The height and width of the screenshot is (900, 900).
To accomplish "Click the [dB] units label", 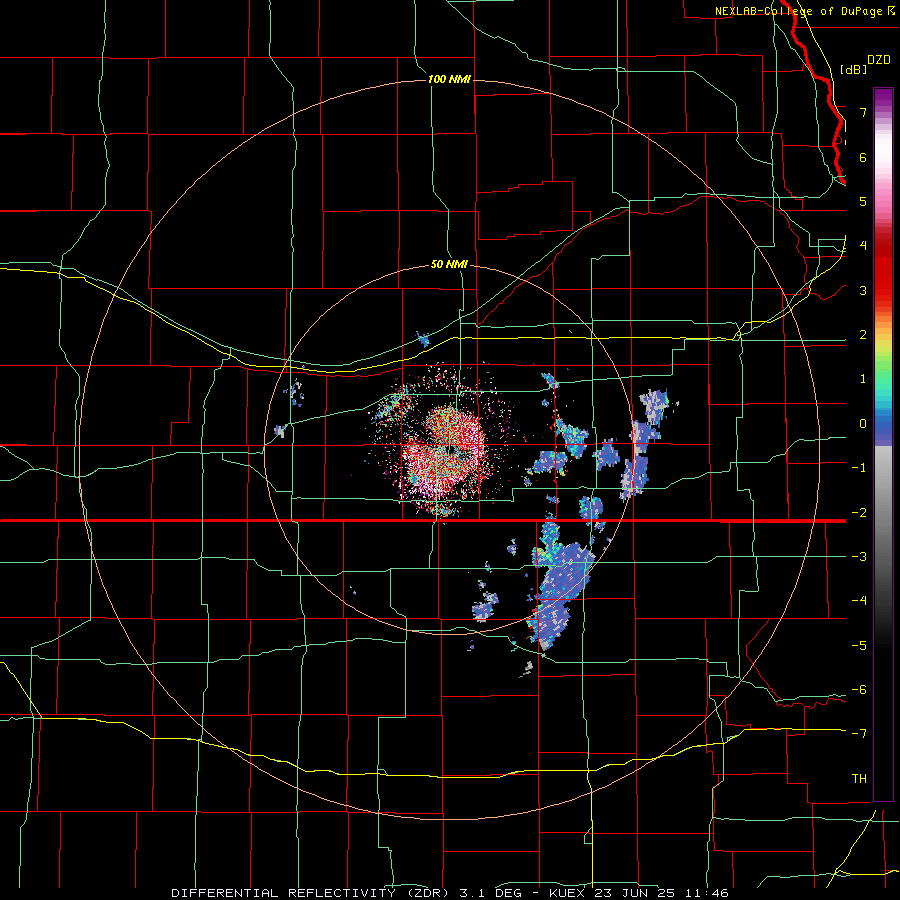I will pos(854,69).
